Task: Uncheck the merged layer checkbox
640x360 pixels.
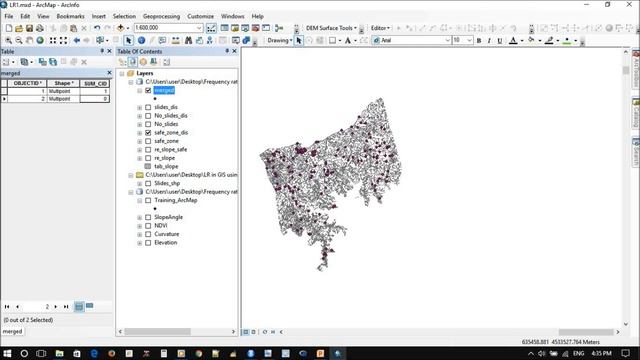Action: (148, 90)
